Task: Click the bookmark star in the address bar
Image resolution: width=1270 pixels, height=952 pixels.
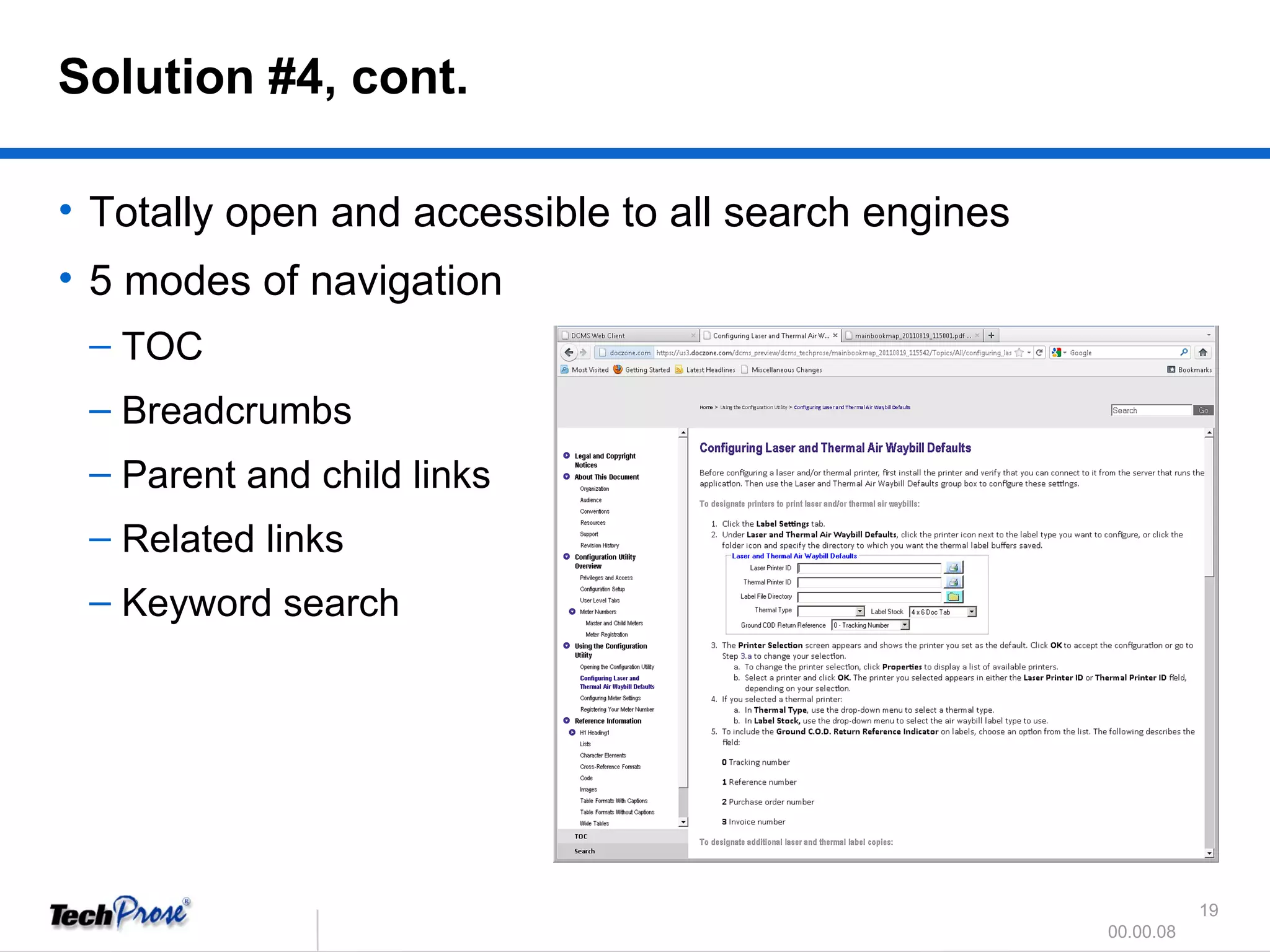Action: (1018, 353)
